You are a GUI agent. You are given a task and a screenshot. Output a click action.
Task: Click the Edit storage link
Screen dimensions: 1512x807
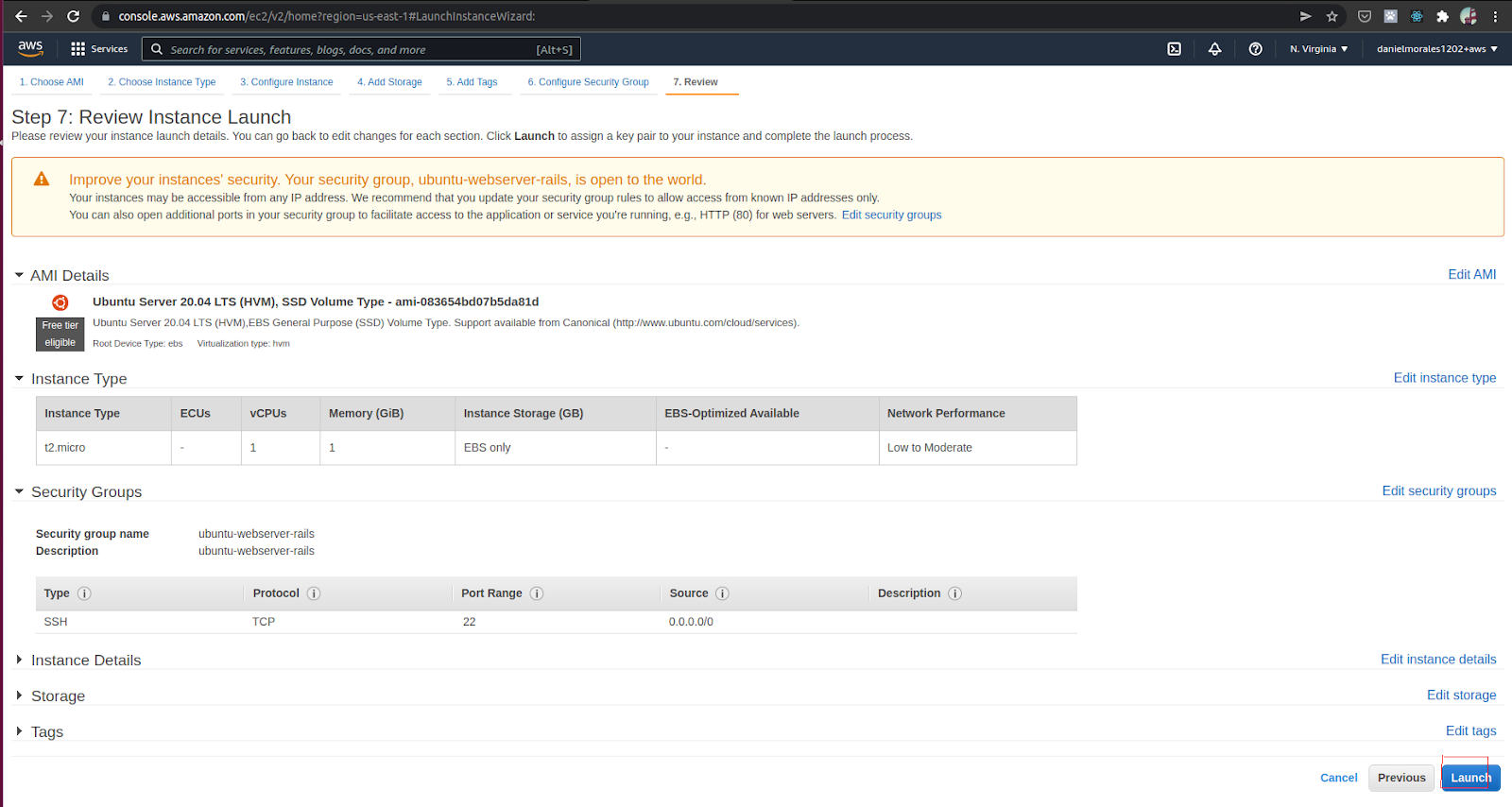click(1461, 695)
